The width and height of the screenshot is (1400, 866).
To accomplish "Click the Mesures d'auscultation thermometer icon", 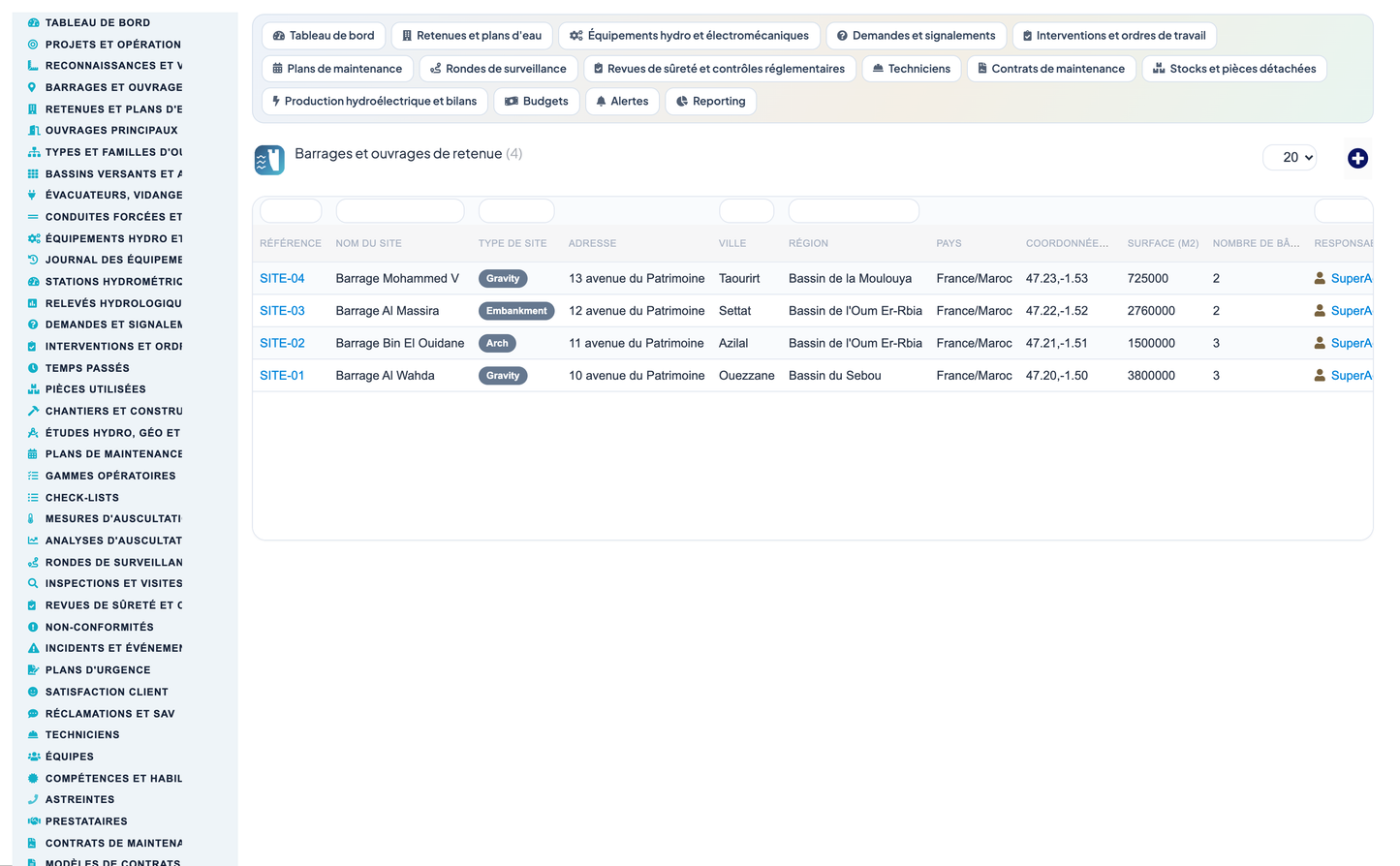I will coord(33,519).
